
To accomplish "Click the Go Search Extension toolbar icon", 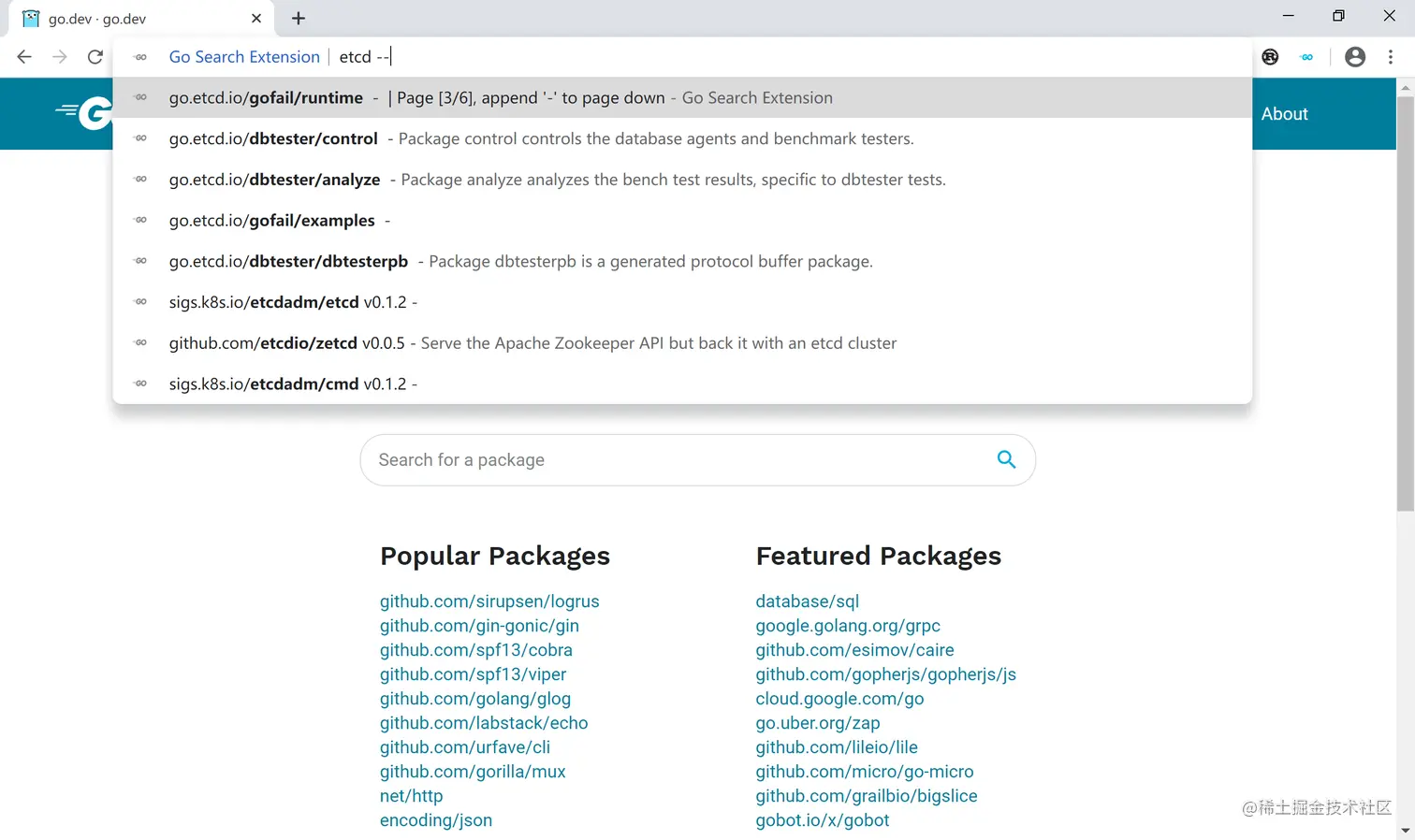I will (x=1306, y=57).
